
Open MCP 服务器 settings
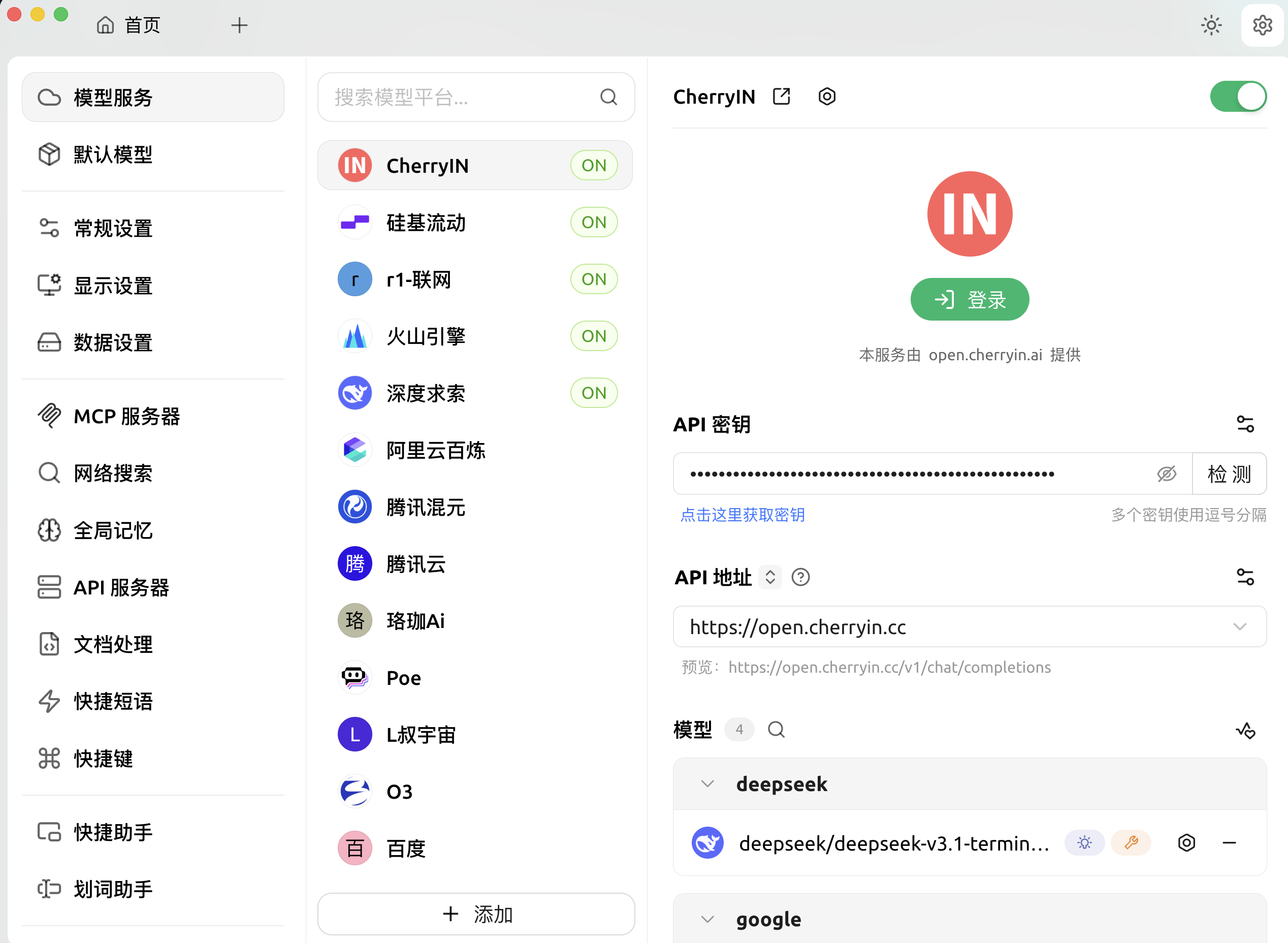(x=153, y=416)
